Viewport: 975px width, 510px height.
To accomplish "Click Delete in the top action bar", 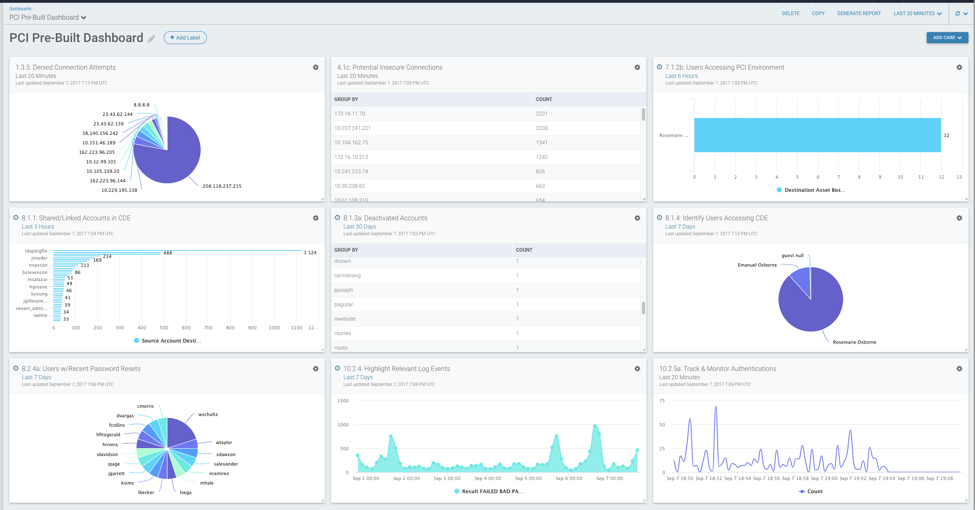I will point(790,14).
